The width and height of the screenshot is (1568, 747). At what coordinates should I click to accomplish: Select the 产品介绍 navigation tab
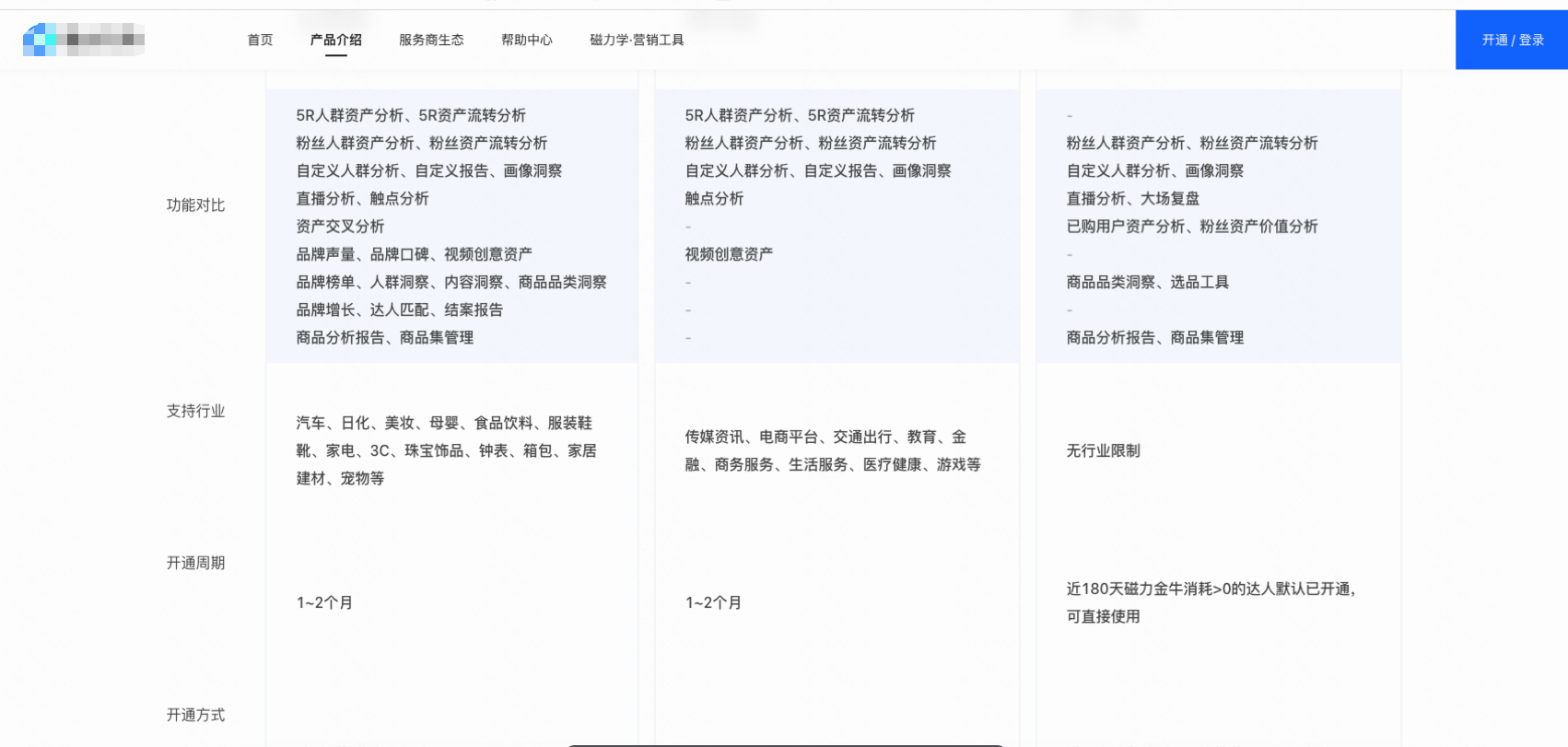point(335,40)
